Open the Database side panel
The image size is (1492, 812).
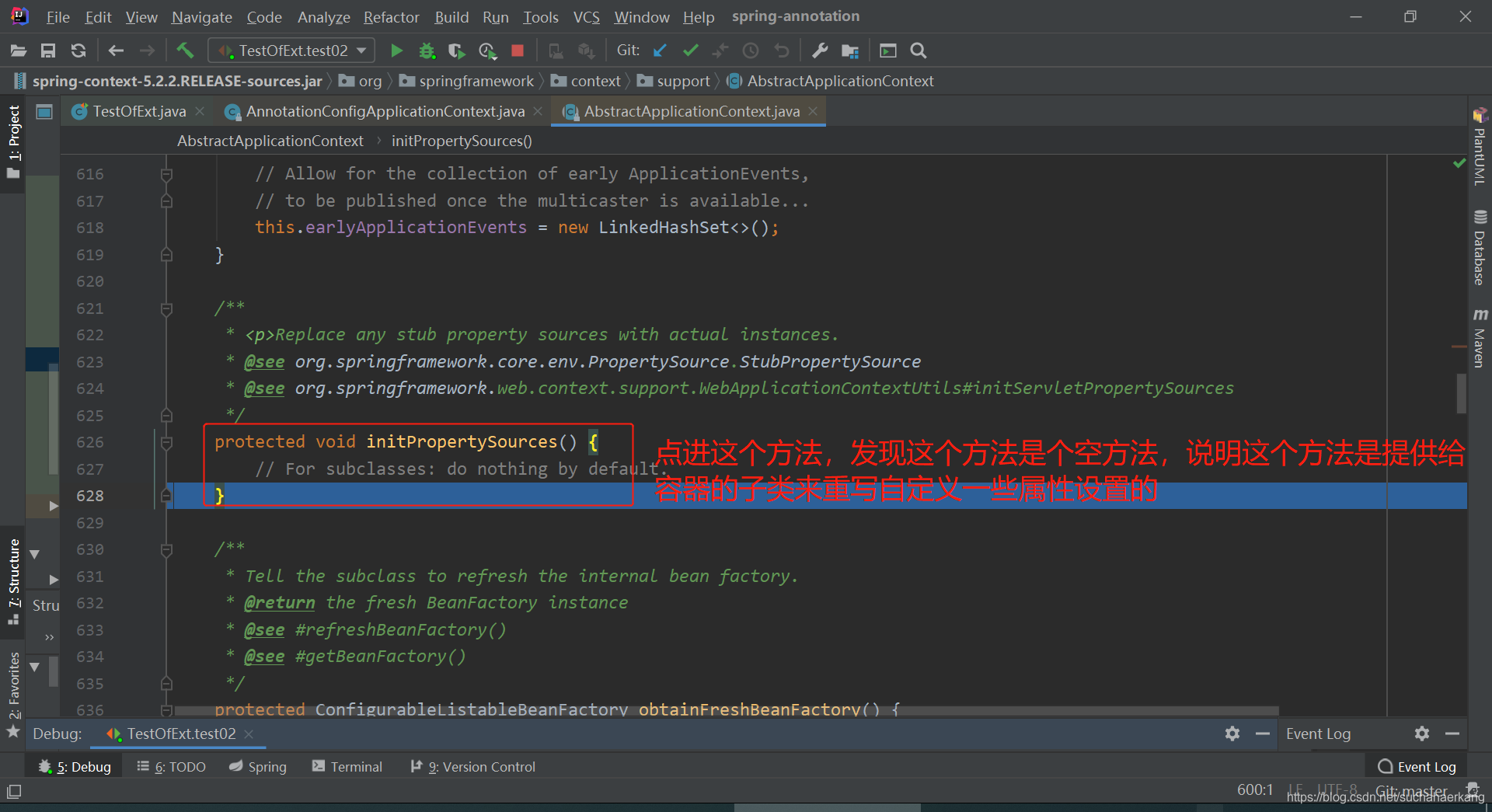click(1480, 248)
